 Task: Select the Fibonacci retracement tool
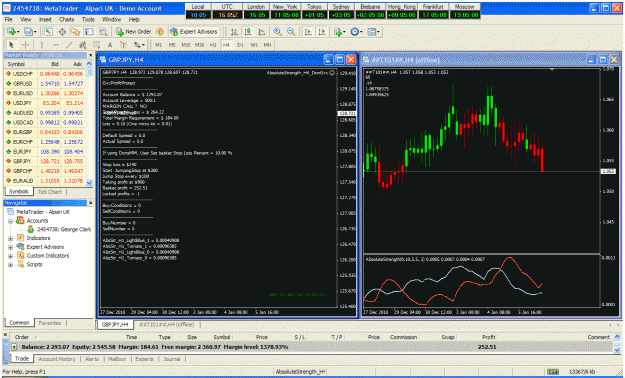click(x=96, y=45)
